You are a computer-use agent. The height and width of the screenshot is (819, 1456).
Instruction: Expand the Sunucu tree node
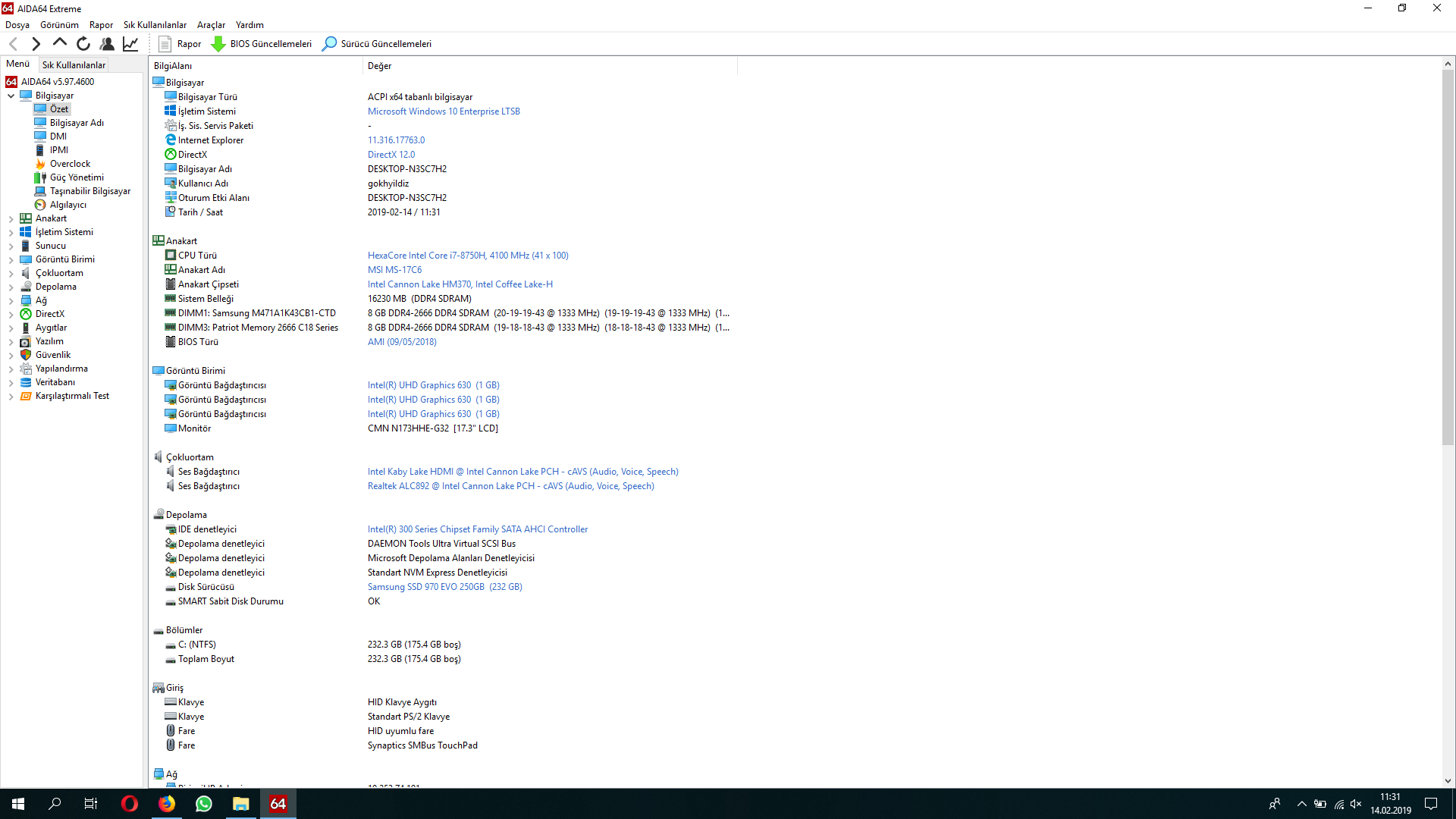click(11, 246)
